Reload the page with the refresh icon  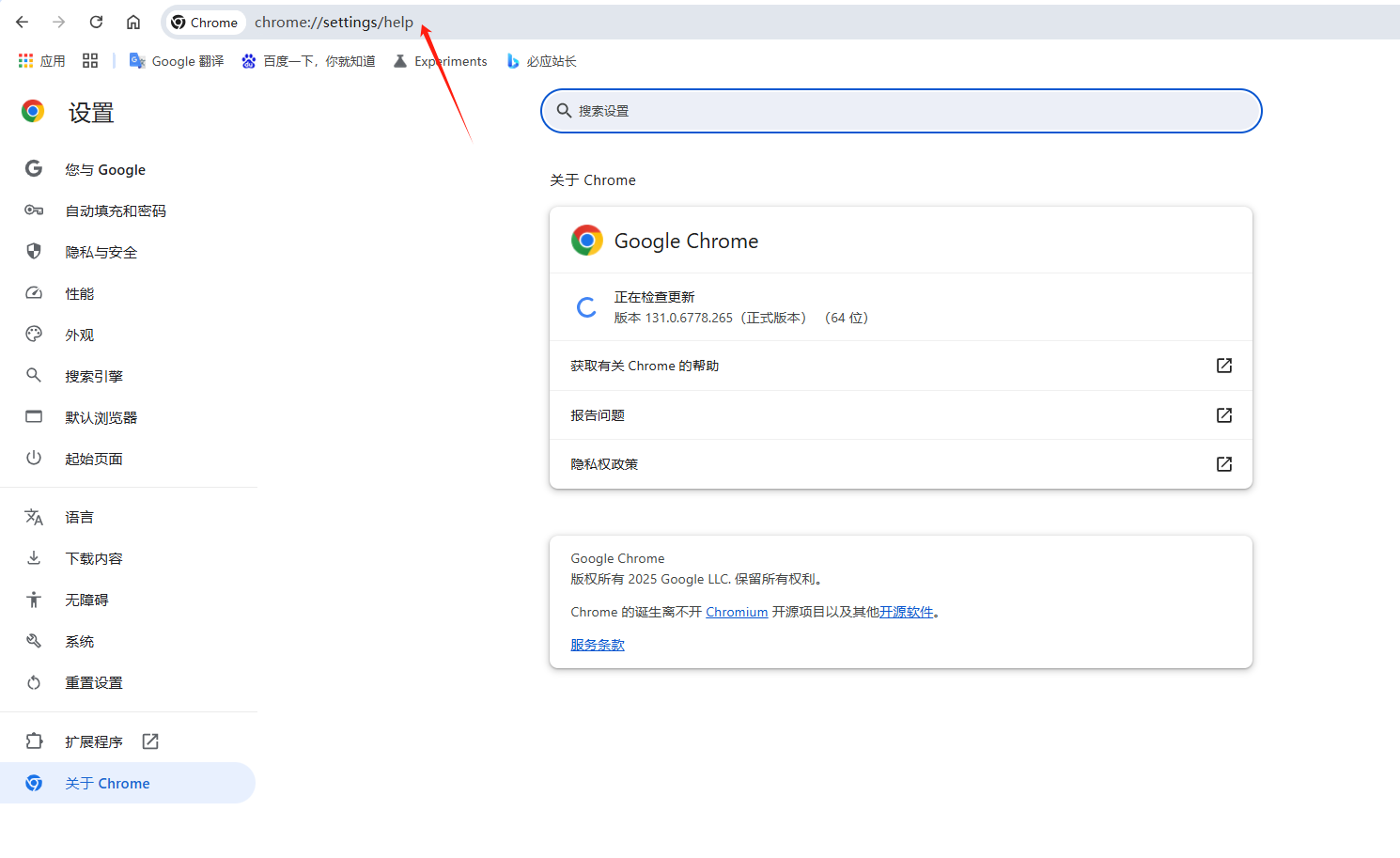tap(96, 22)
